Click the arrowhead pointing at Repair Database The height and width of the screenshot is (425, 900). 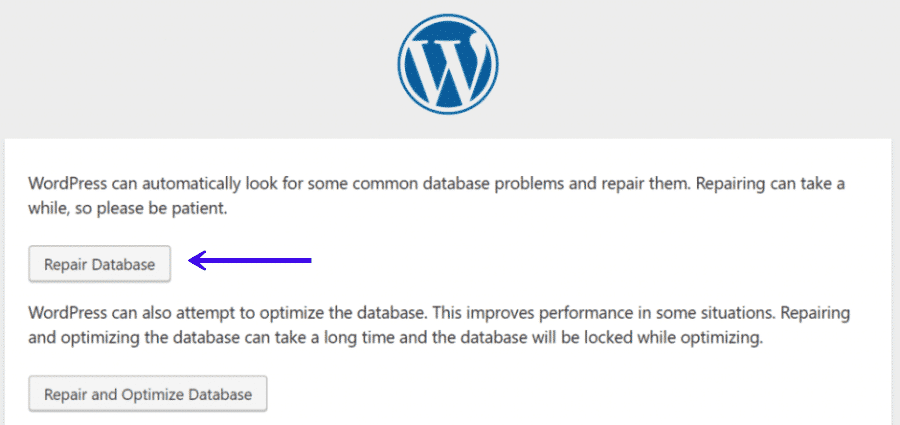(198, 262)
